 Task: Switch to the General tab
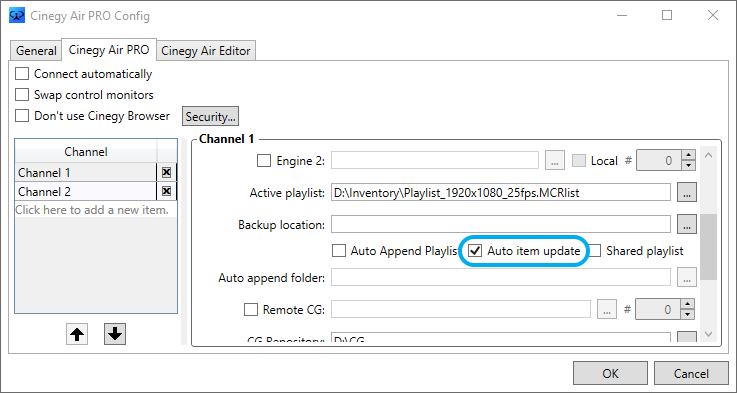36,51
